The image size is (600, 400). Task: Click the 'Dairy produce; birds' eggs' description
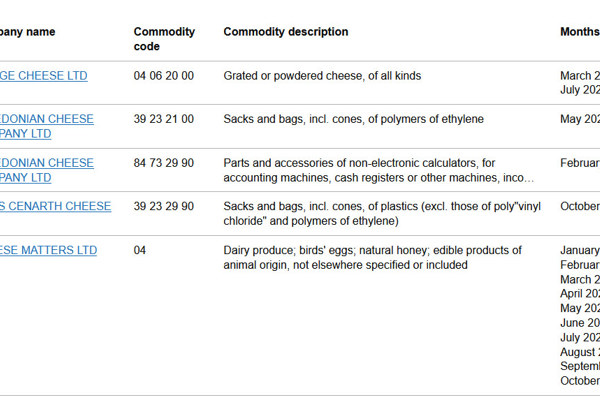tap(372, 258)
